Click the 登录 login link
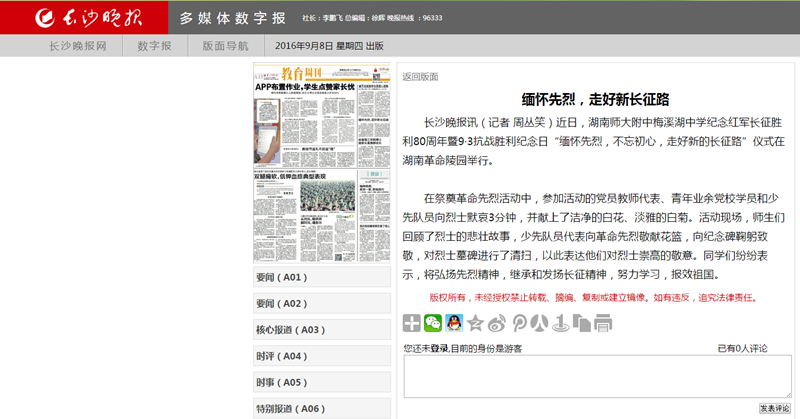800x419 pixels. pyautogui.click(x=439, y=348)
